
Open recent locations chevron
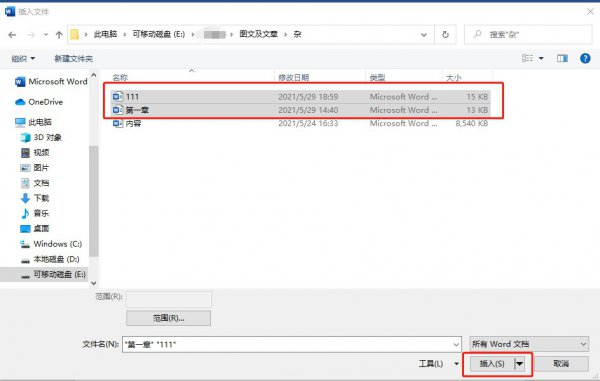click(x=46, y=35)
